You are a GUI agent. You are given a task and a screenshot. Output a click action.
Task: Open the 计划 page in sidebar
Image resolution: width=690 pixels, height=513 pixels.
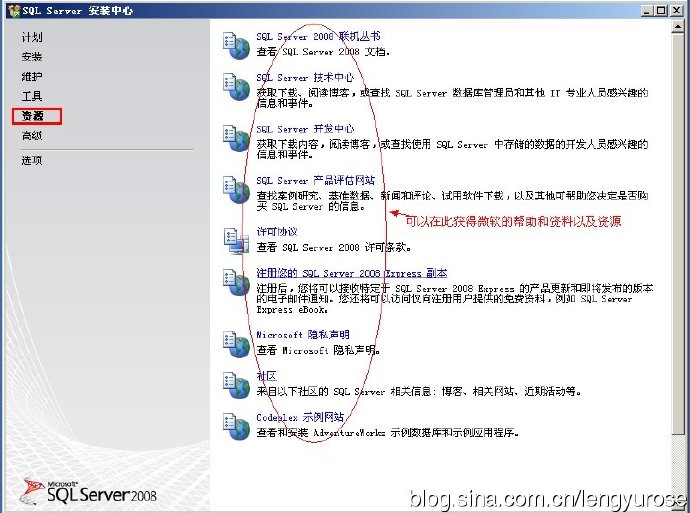32,37
